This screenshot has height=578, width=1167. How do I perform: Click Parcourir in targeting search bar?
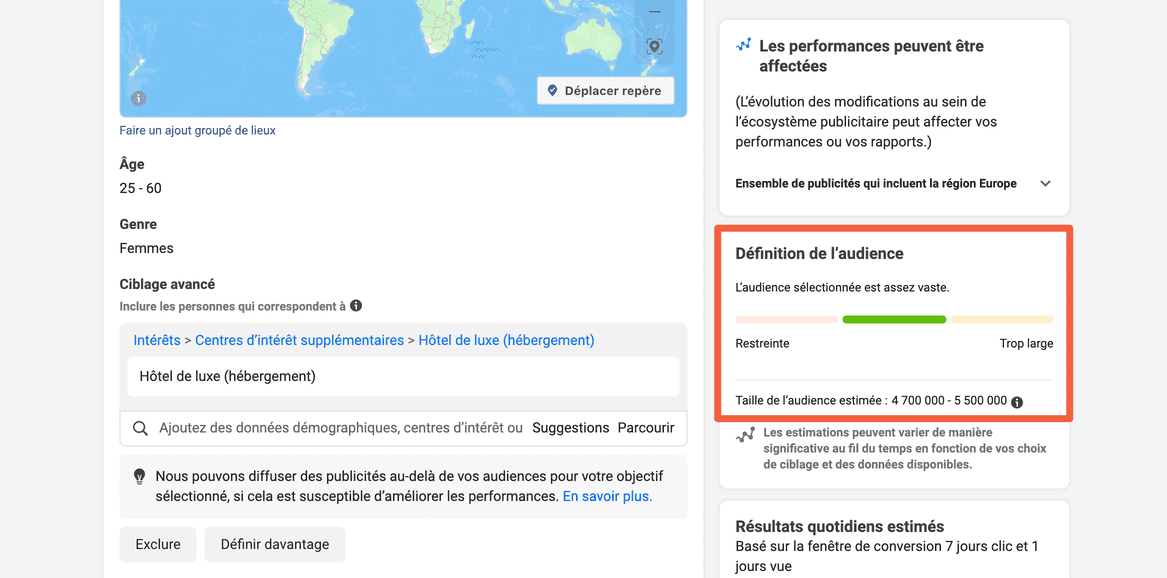tap(646, 428)
